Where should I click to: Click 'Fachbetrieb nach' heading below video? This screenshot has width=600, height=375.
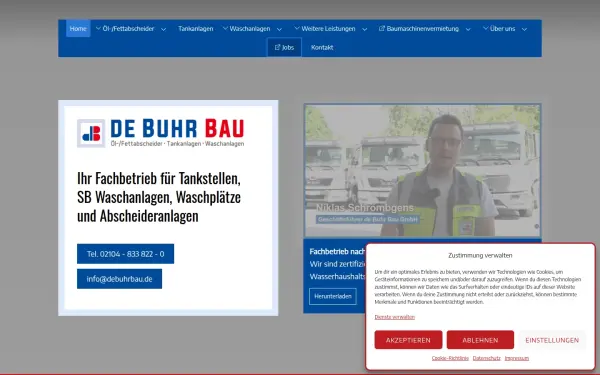pos(337,252)
